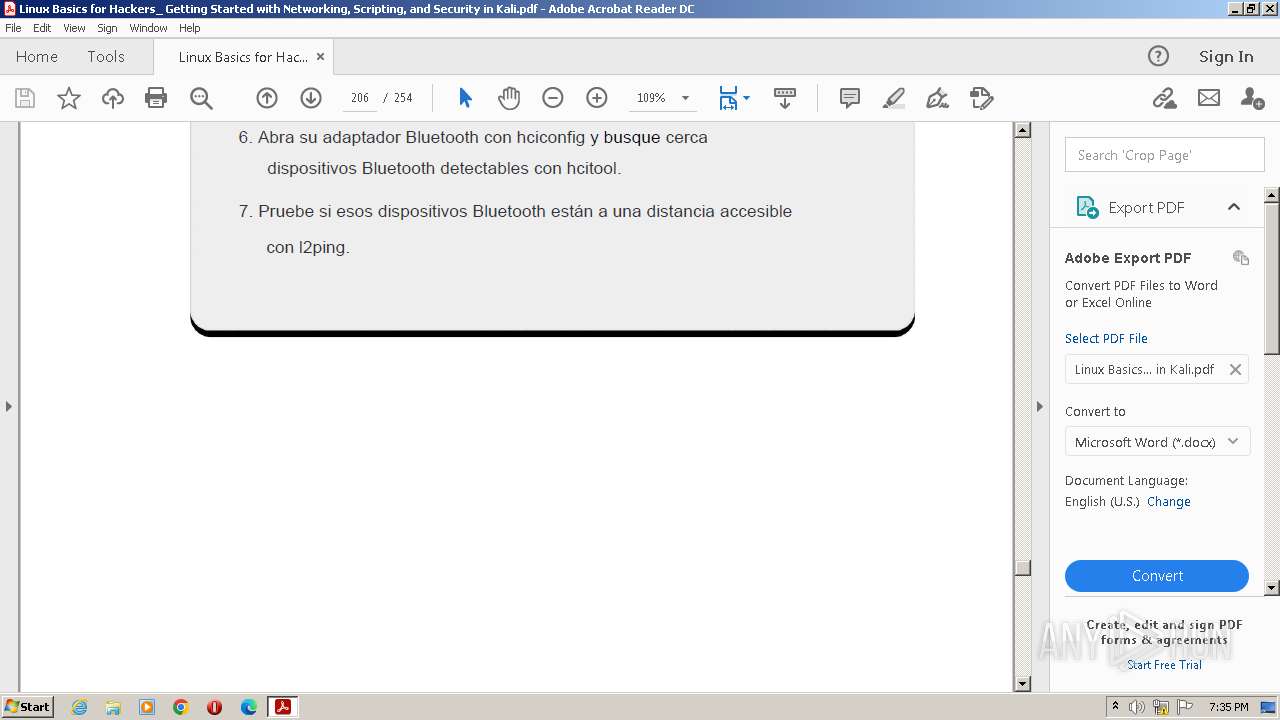Image resolution: width=1280 pixels, height=720 pixels.
Task: Click the volume tray icon
Action: pos(1137,707)
